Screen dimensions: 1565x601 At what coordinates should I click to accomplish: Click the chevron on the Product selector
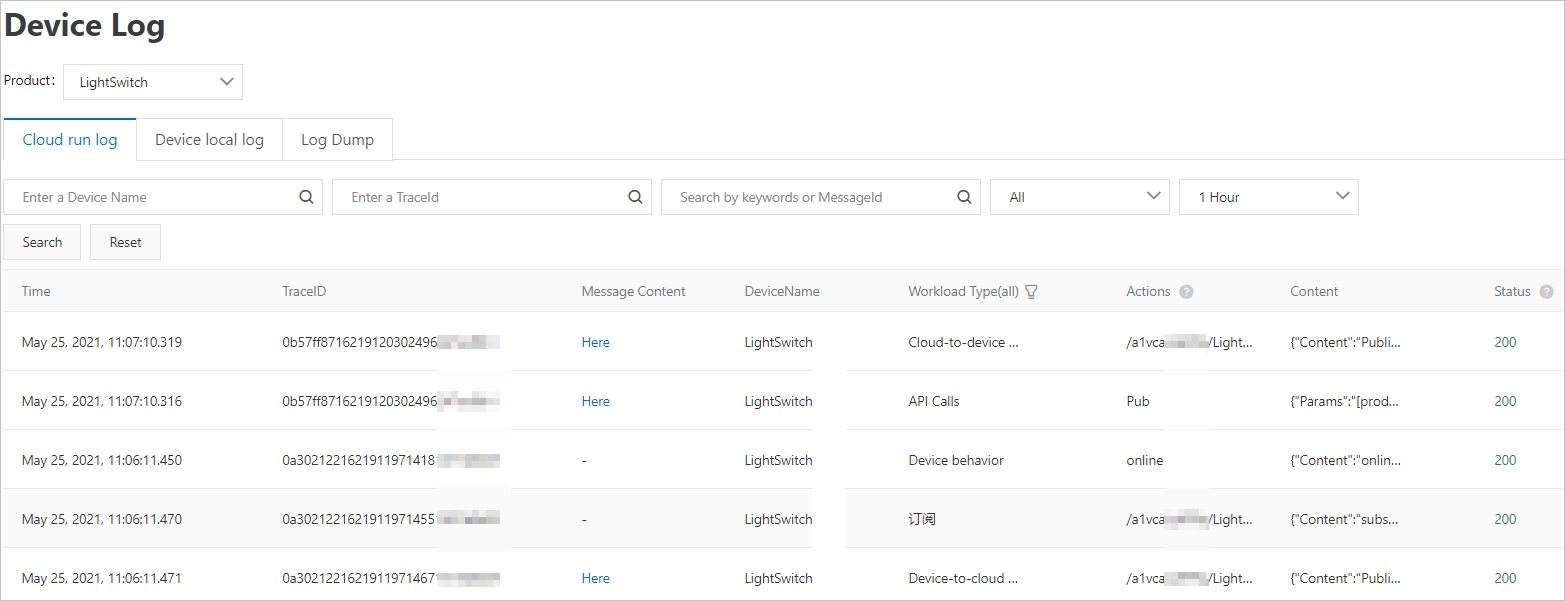click(x=227, y=81)
